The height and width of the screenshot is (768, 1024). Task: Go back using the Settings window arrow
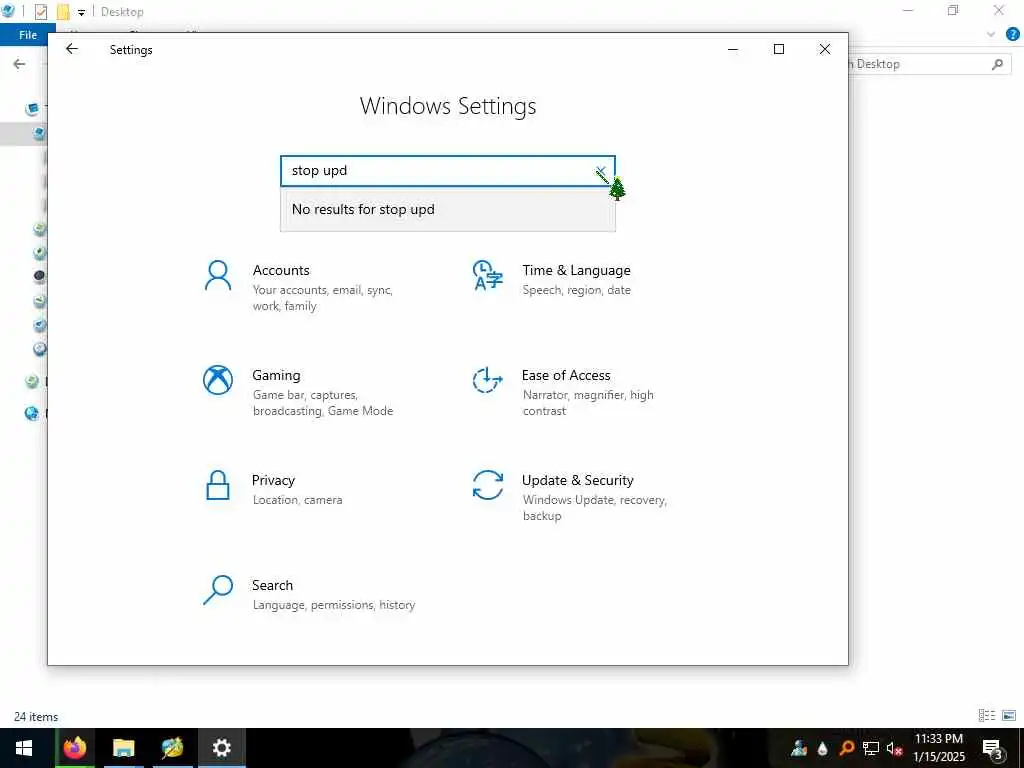coord(72,49)
